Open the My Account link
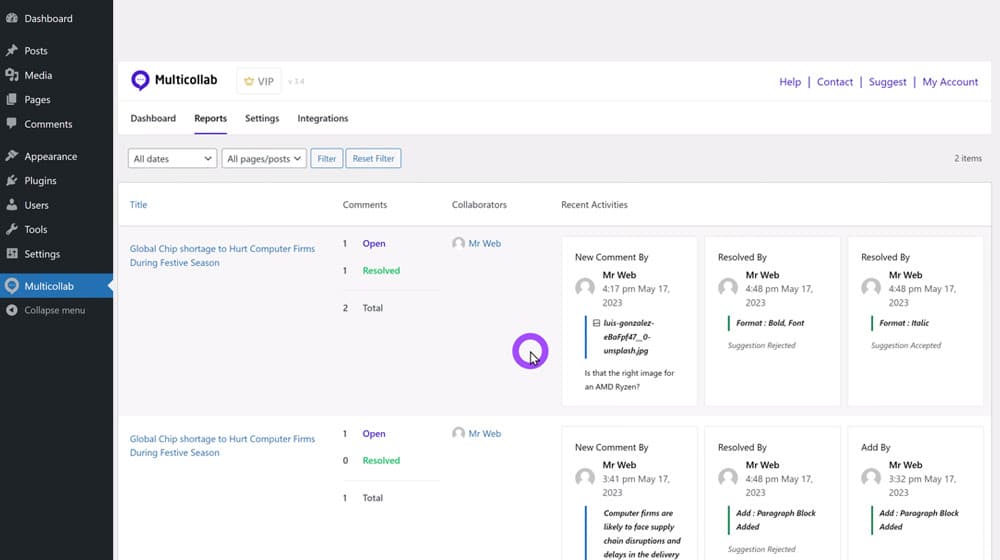Screen dimensions: 1000x560 (950, 82)
